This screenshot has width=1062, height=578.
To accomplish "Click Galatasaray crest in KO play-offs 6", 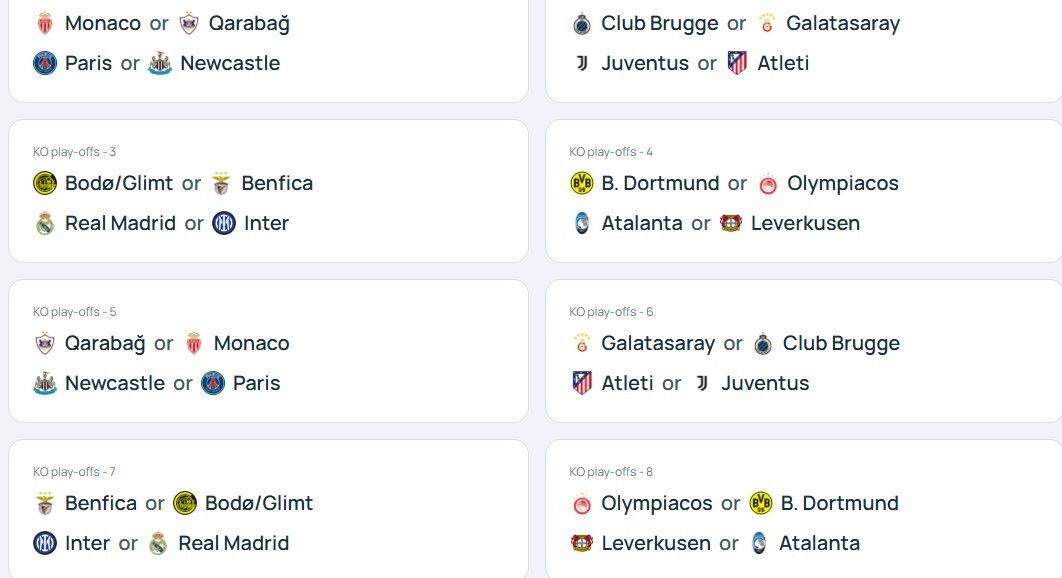I will click(581, 343).
